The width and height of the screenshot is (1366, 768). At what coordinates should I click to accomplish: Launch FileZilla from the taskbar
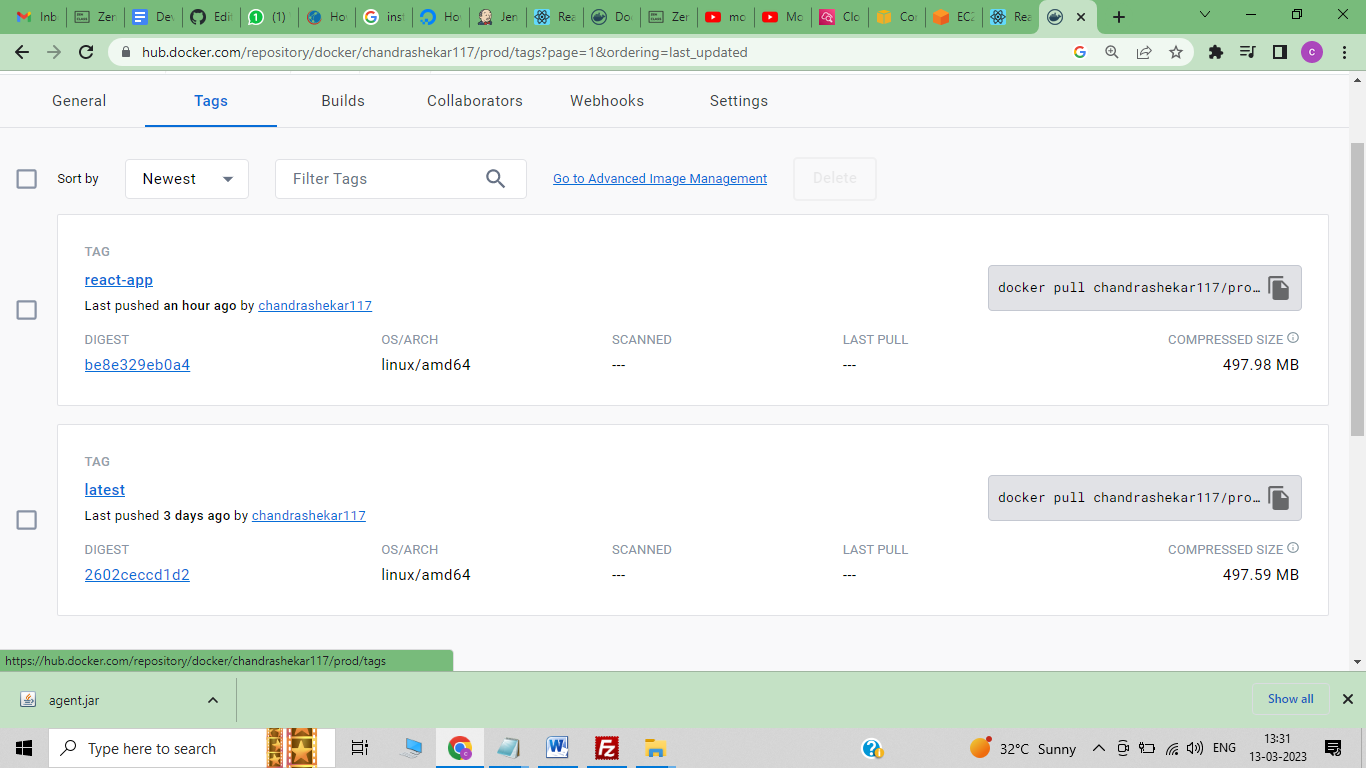(x=606, y=748)
